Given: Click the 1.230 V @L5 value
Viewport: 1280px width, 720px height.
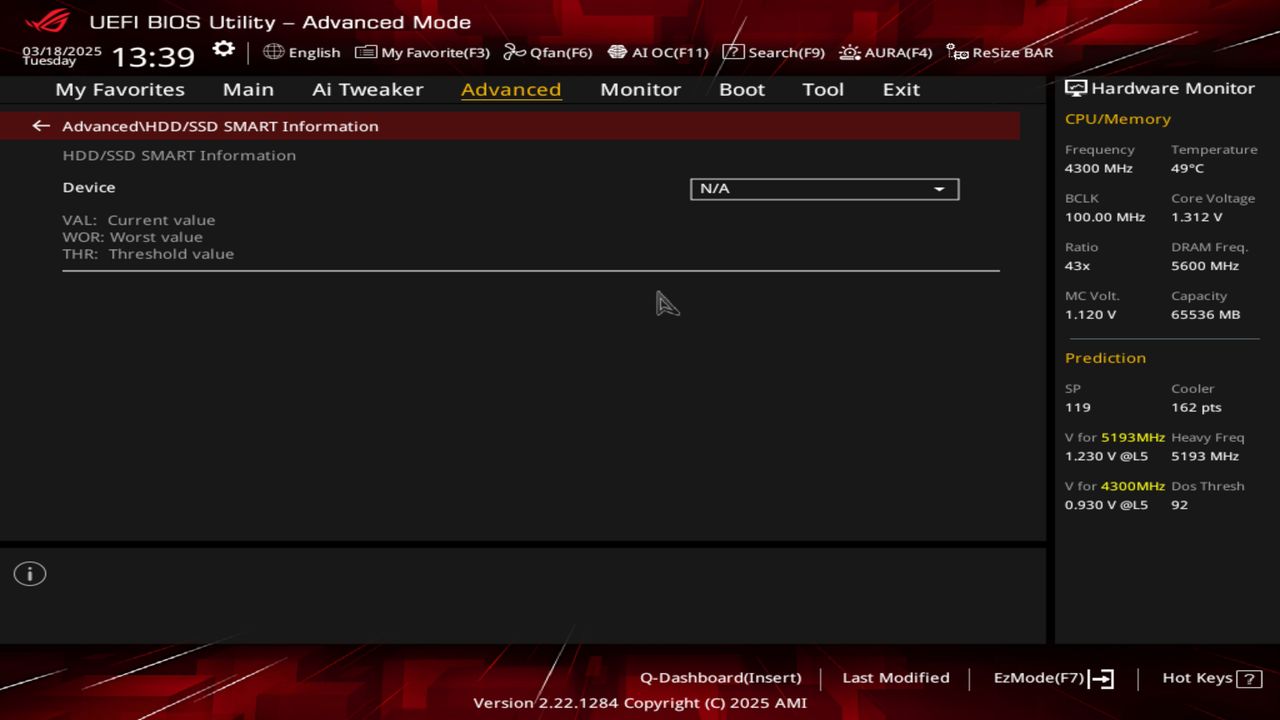Looking at the screenshot, I should (1107, 457).
